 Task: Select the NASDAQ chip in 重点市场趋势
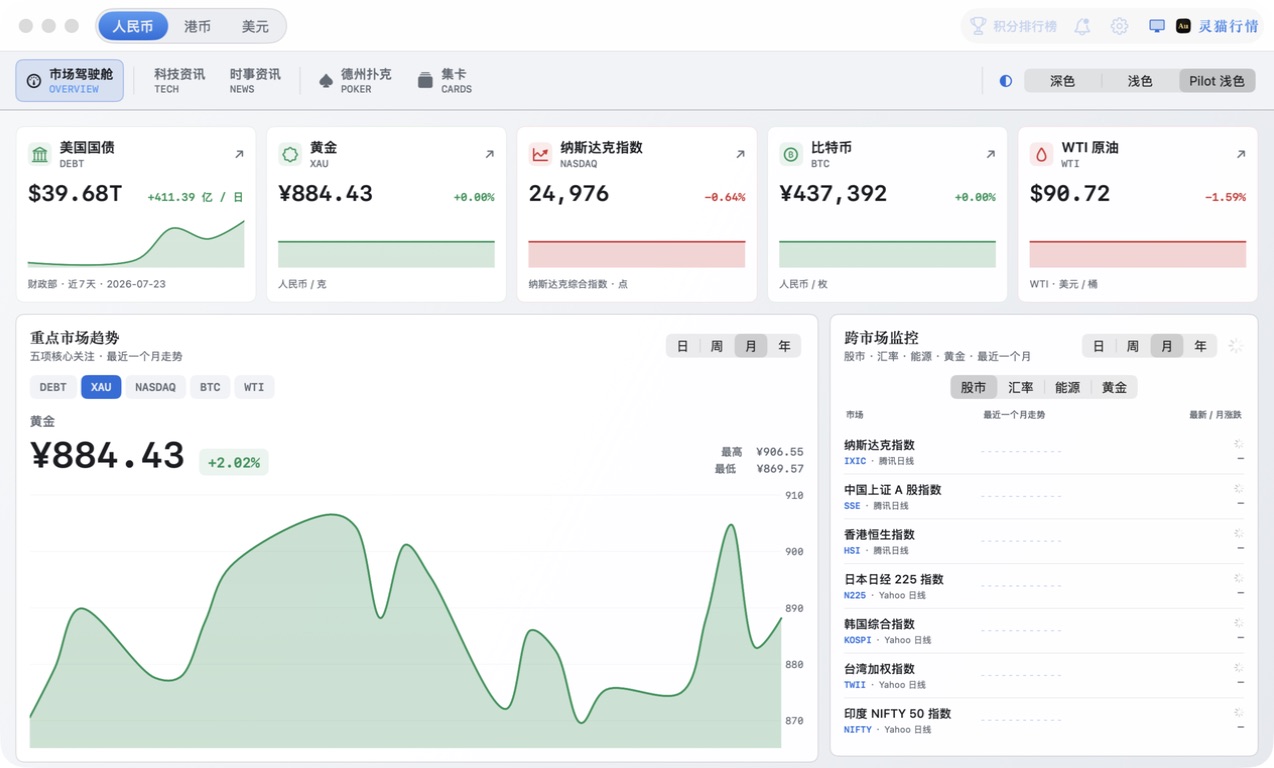[155, 387]
